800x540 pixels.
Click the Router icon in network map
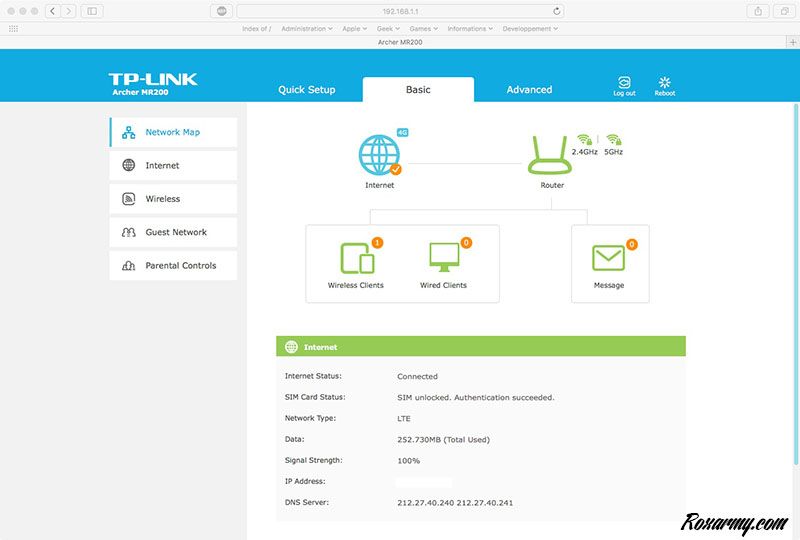point(552,155)
